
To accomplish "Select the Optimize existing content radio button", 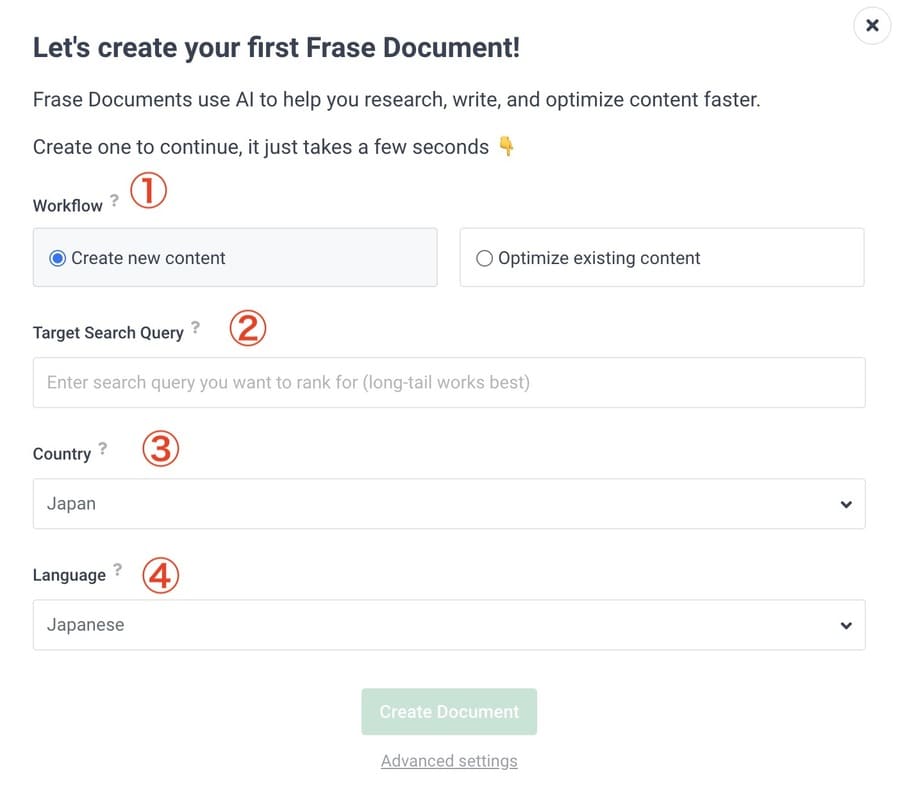I will [x=484, y=258].
